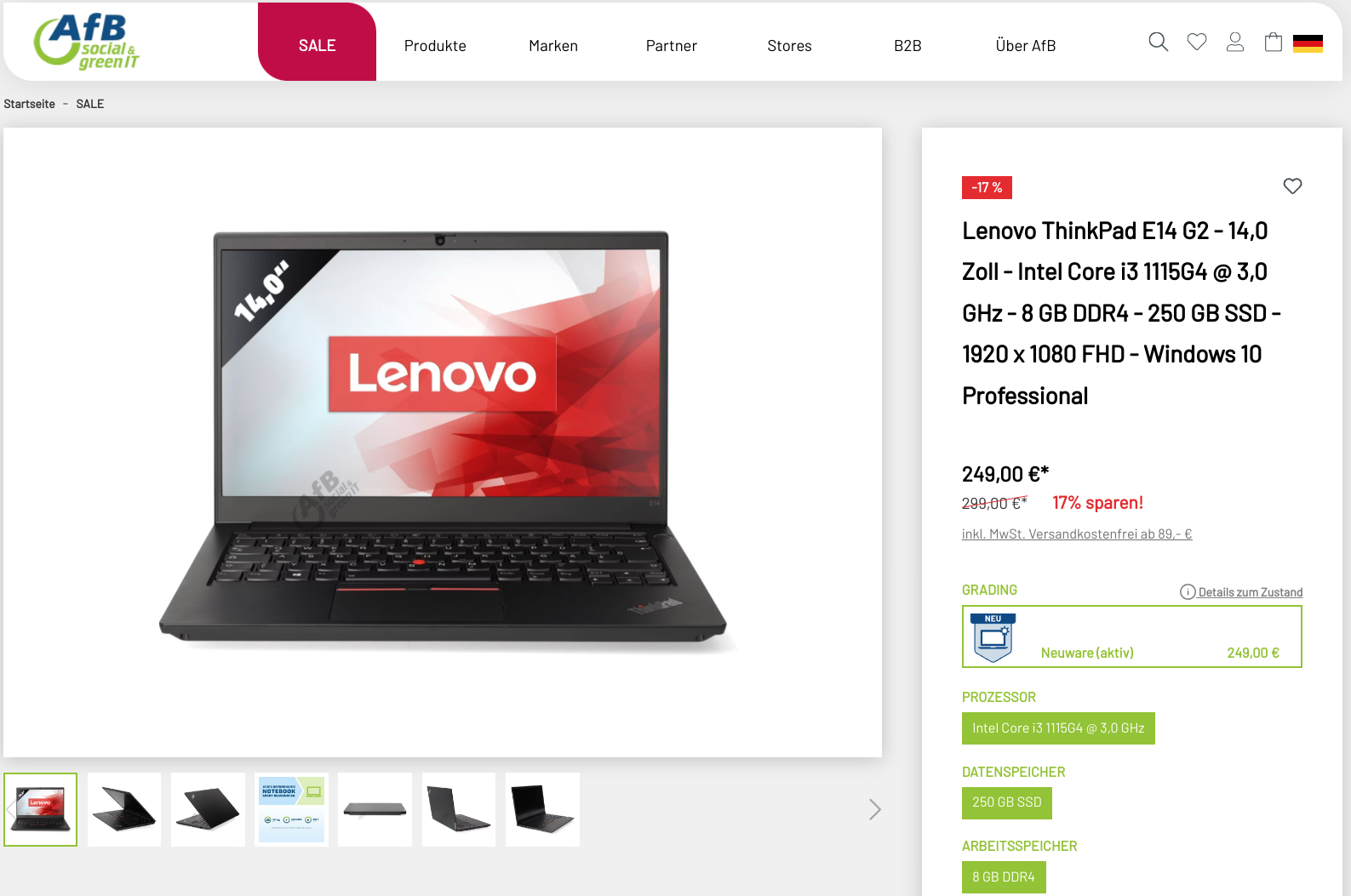Go to Startseite breadcrumb link
This screenshot has width=1351, height=896.
click(29, 104)
